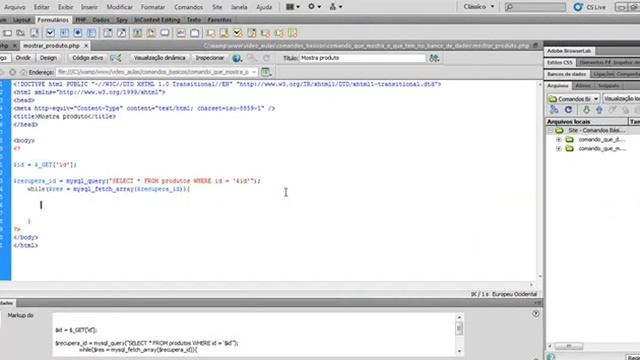Insert a Text Field from Forms bar
This screenshot has height=360, width=640.
pos(7,33)
